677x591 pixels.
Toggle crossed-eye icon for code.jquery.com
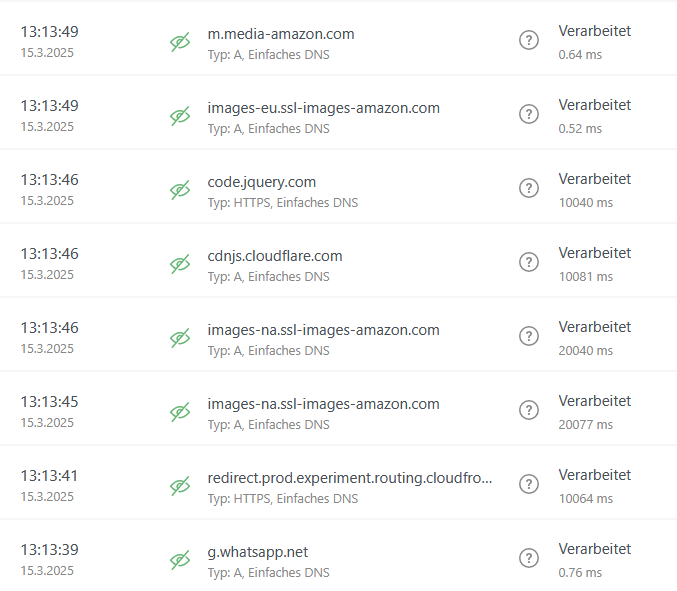180,190
